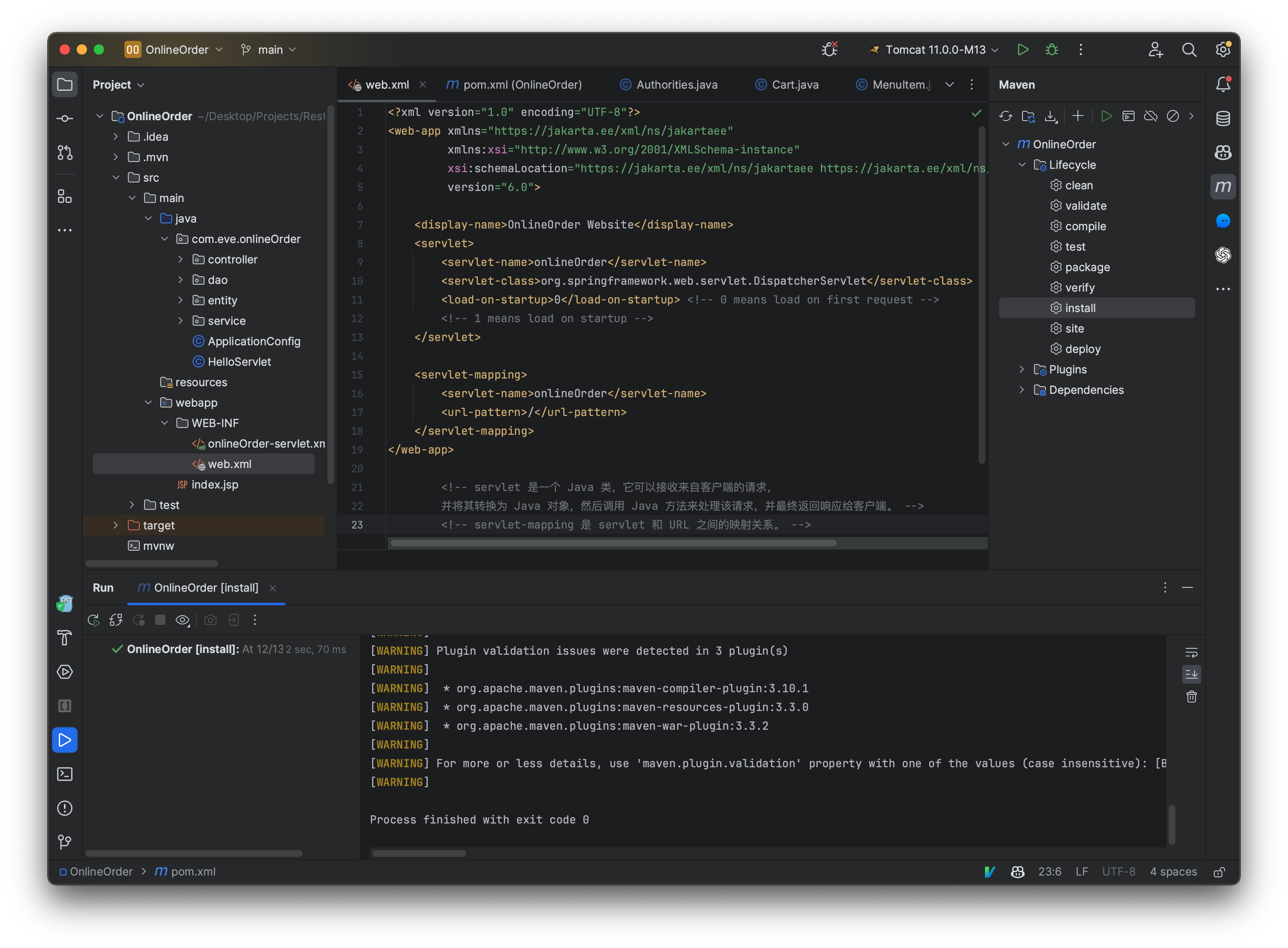Run the install lifecycle goal

click(x=1080, y=308)
